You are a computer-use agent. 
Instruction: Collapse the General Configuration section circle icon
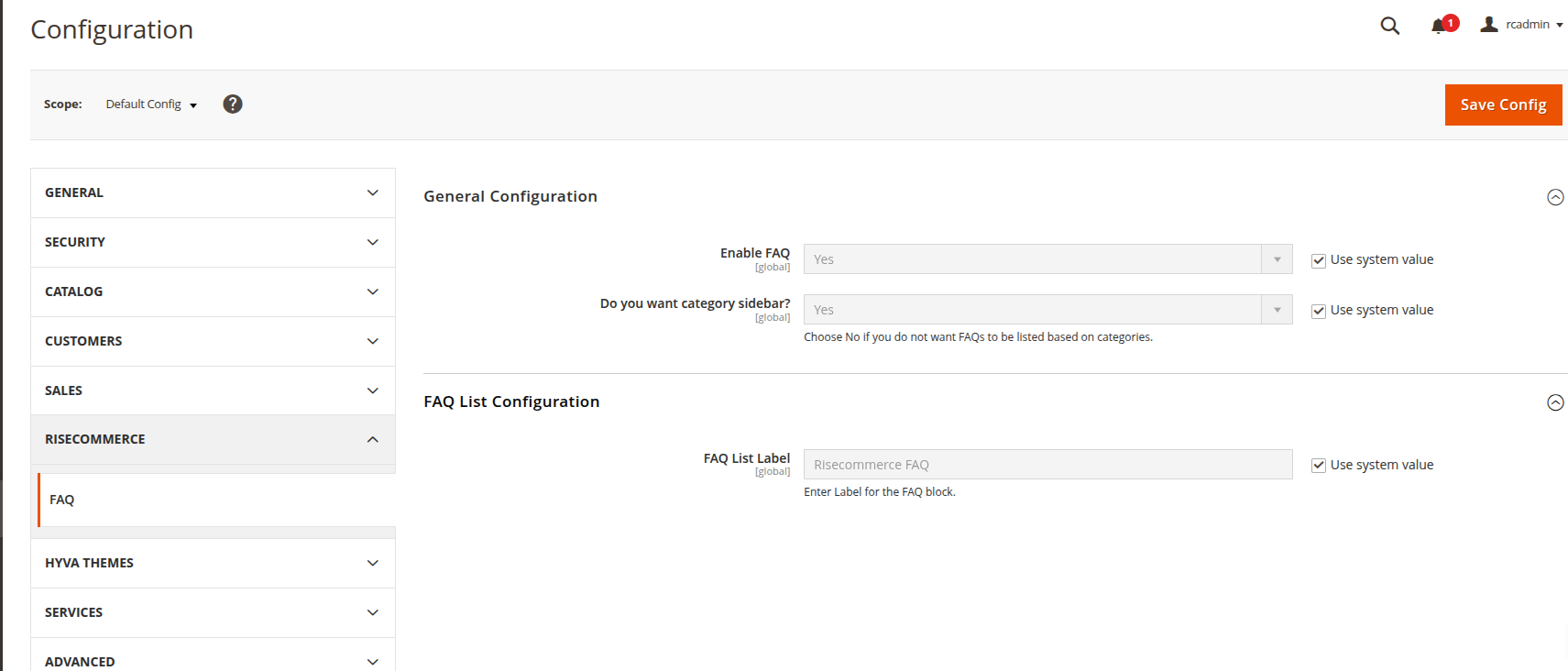pyautogui.click(x=1555, y=197)
